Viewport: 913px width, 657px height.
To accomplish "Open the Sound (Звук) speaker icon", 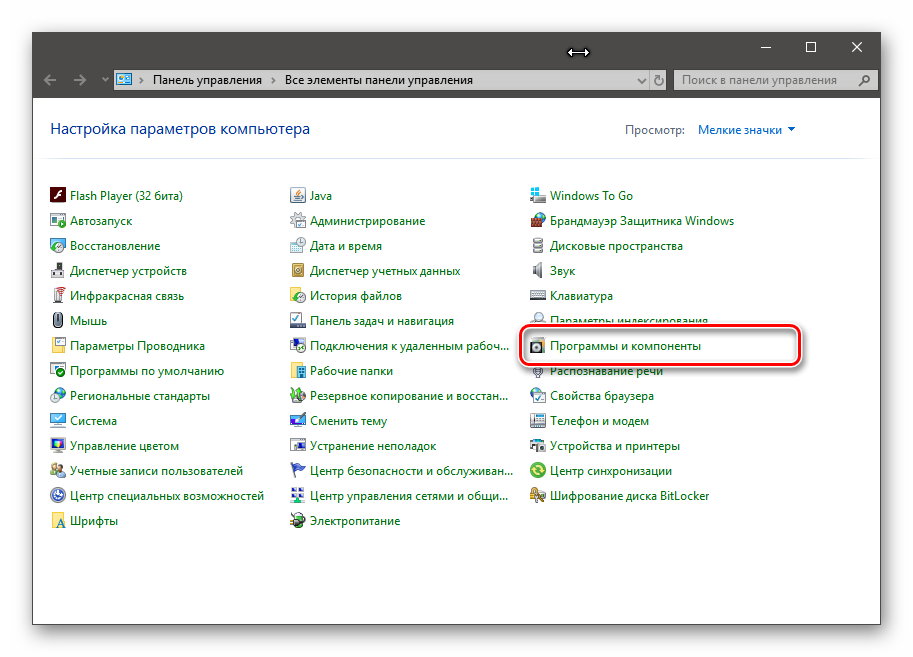I will 538,271.
